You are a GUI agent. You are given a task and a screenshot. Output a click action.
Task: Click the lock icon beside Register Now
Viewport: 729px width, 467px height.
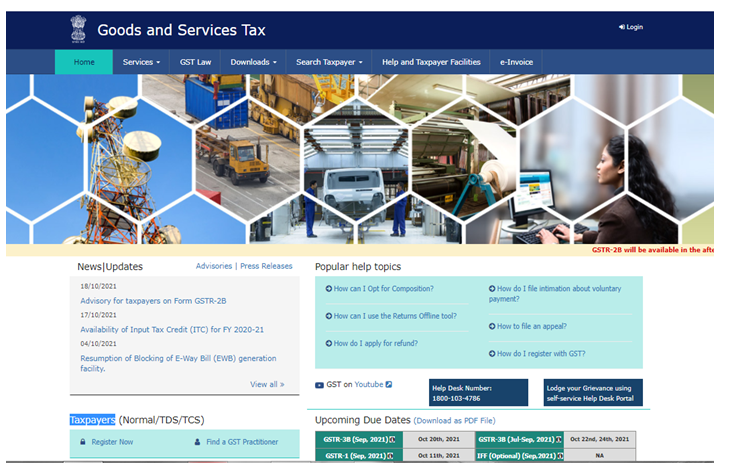click(83, 442)
